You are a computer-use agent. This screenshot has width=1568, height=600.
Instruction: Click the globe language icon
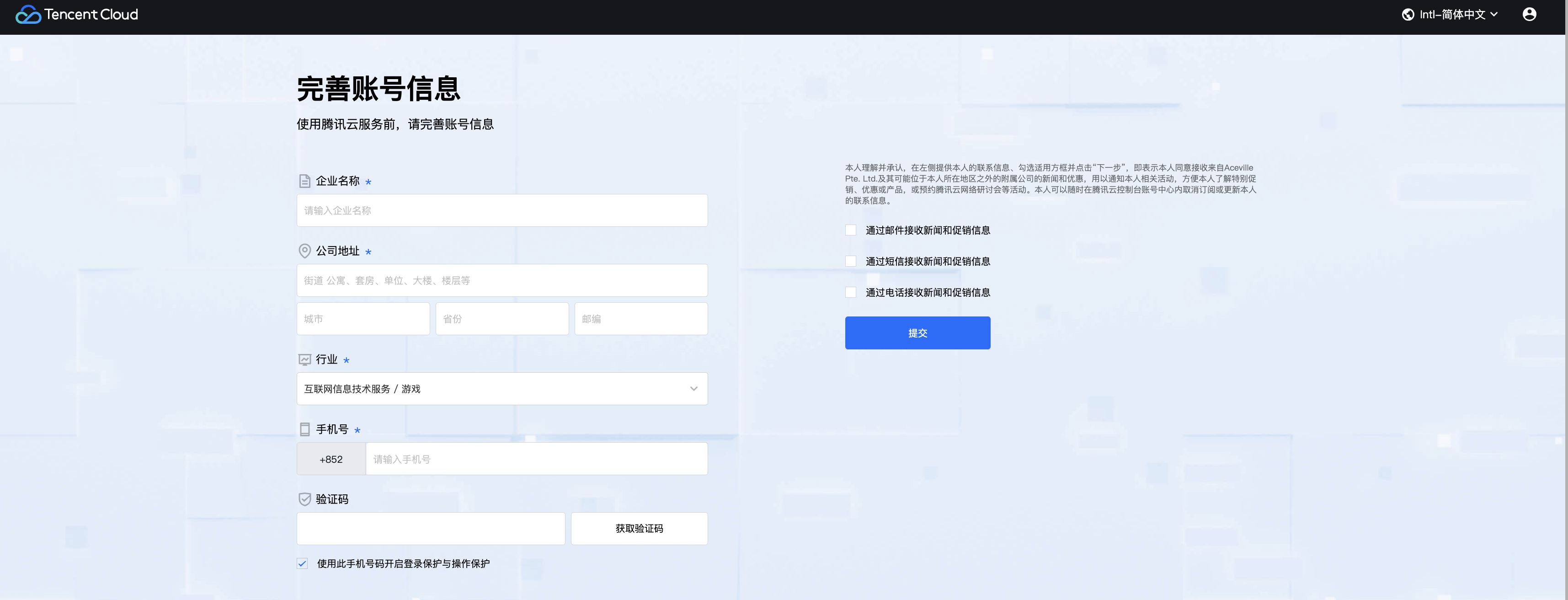click(1407, 15)
